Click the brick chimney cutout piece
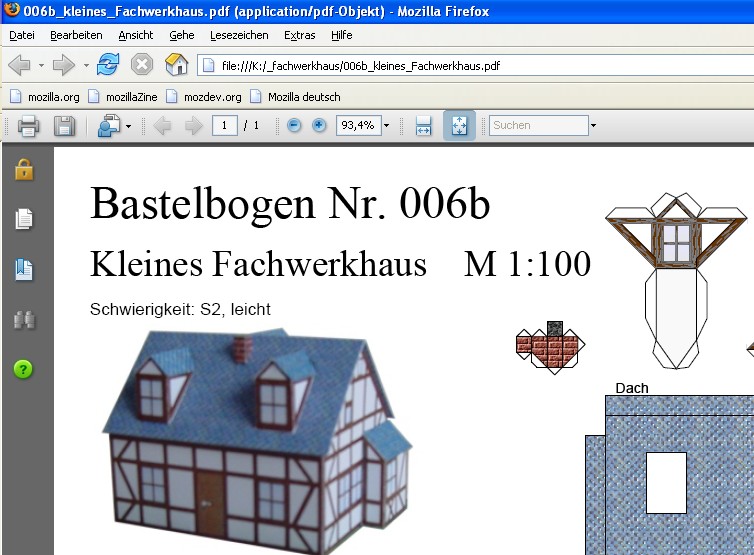This screenshot has width=754, height=555. point(550,347)
